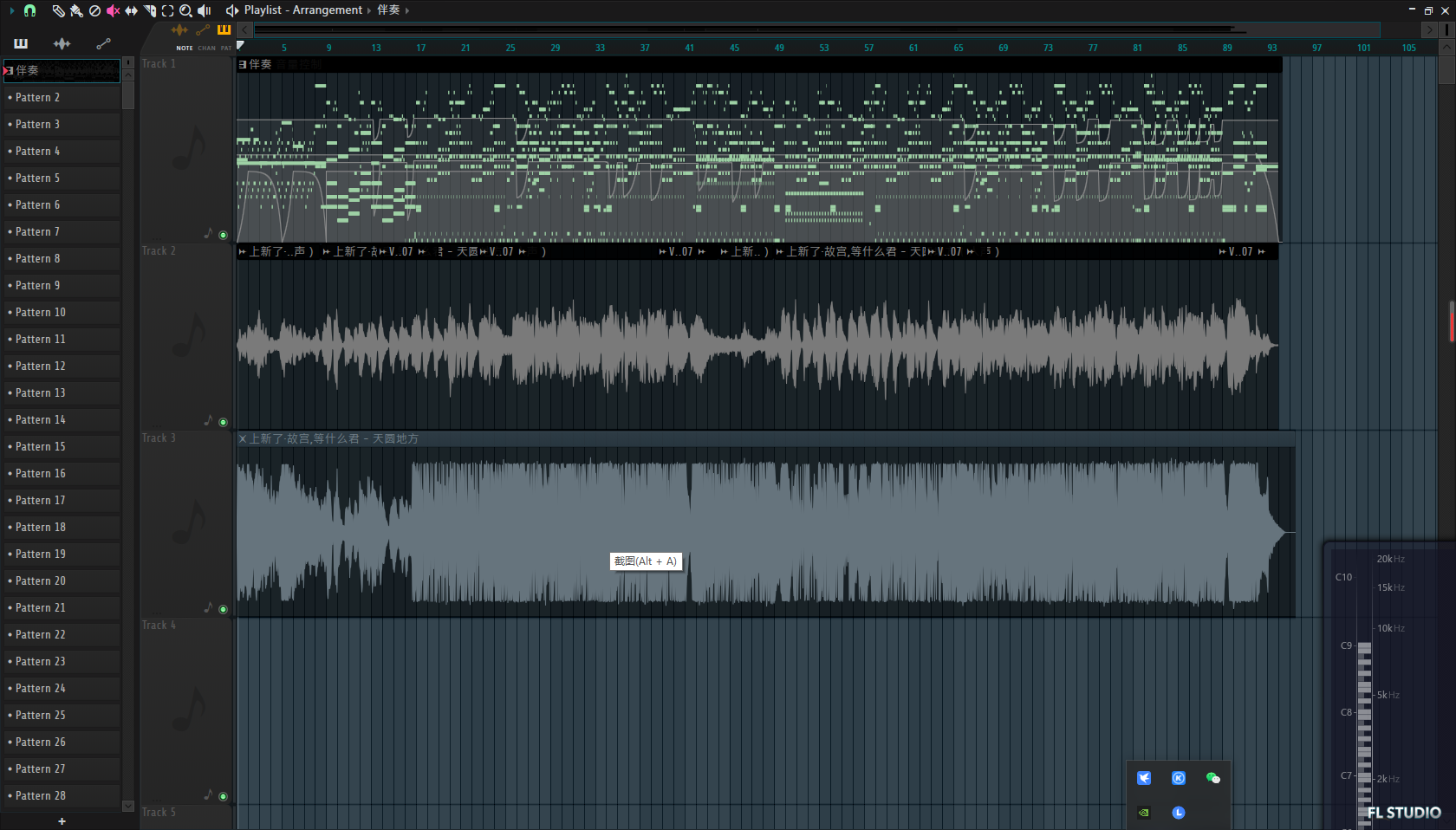Click the speaker icon beside Playlist title

coord(232,10)
